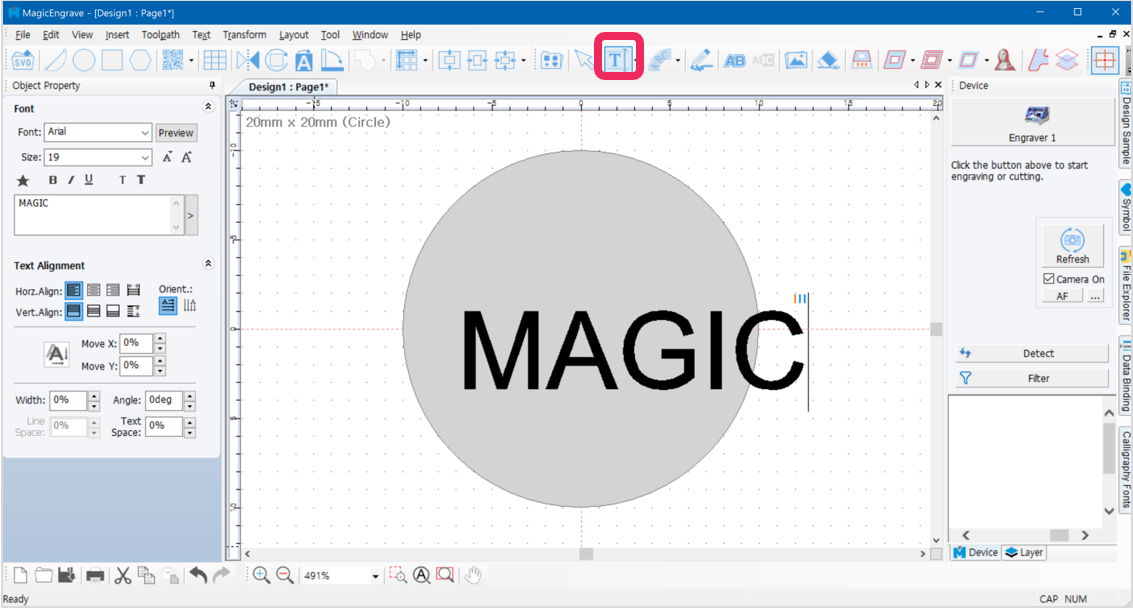Click the red-outlined layers stack icon

[x=1067, y=60]
